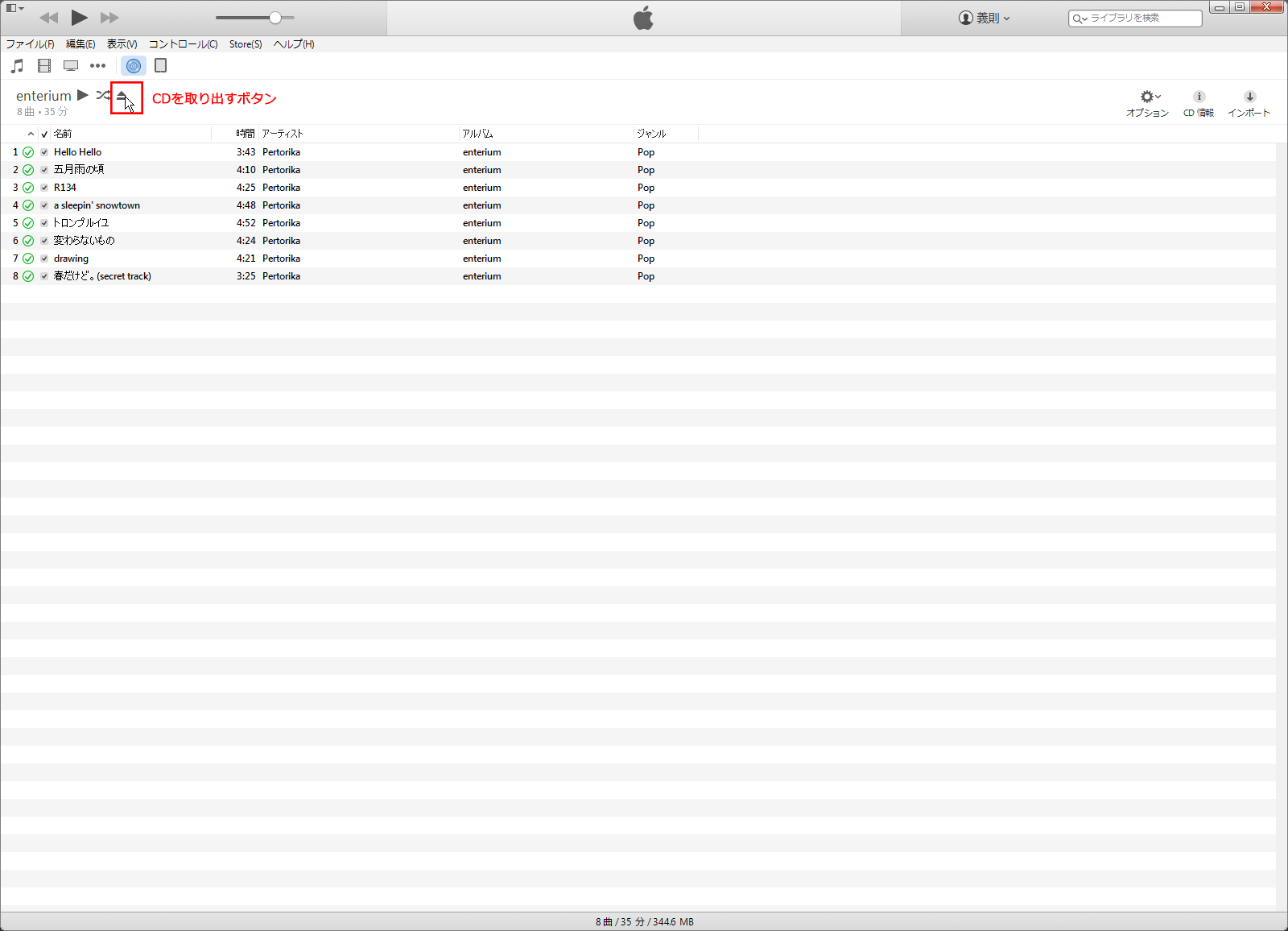Click the green status icon on track 7

[x=28, y=259]
